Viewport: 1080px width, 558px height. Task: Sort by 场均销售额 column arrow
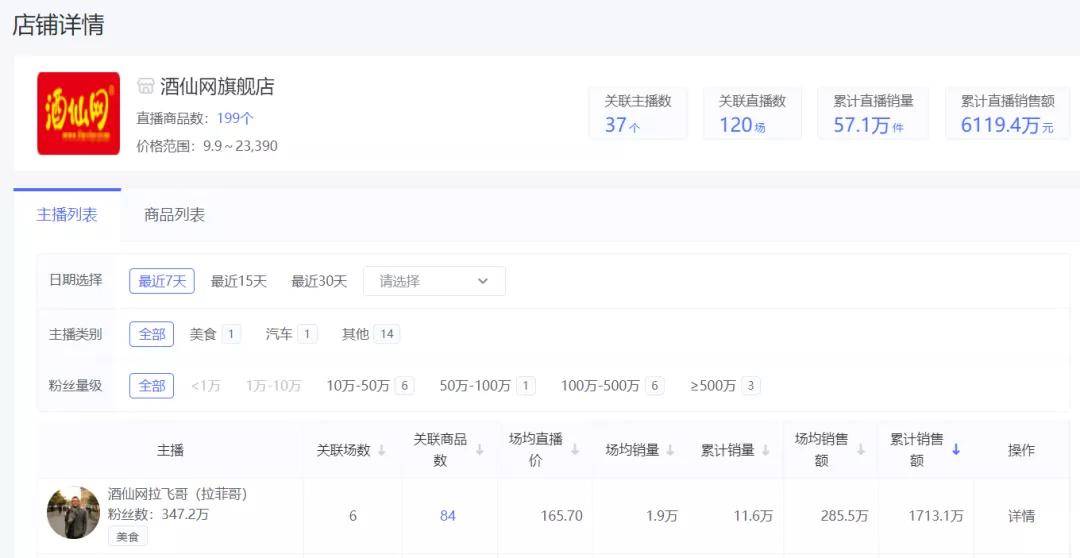(860, 450)
